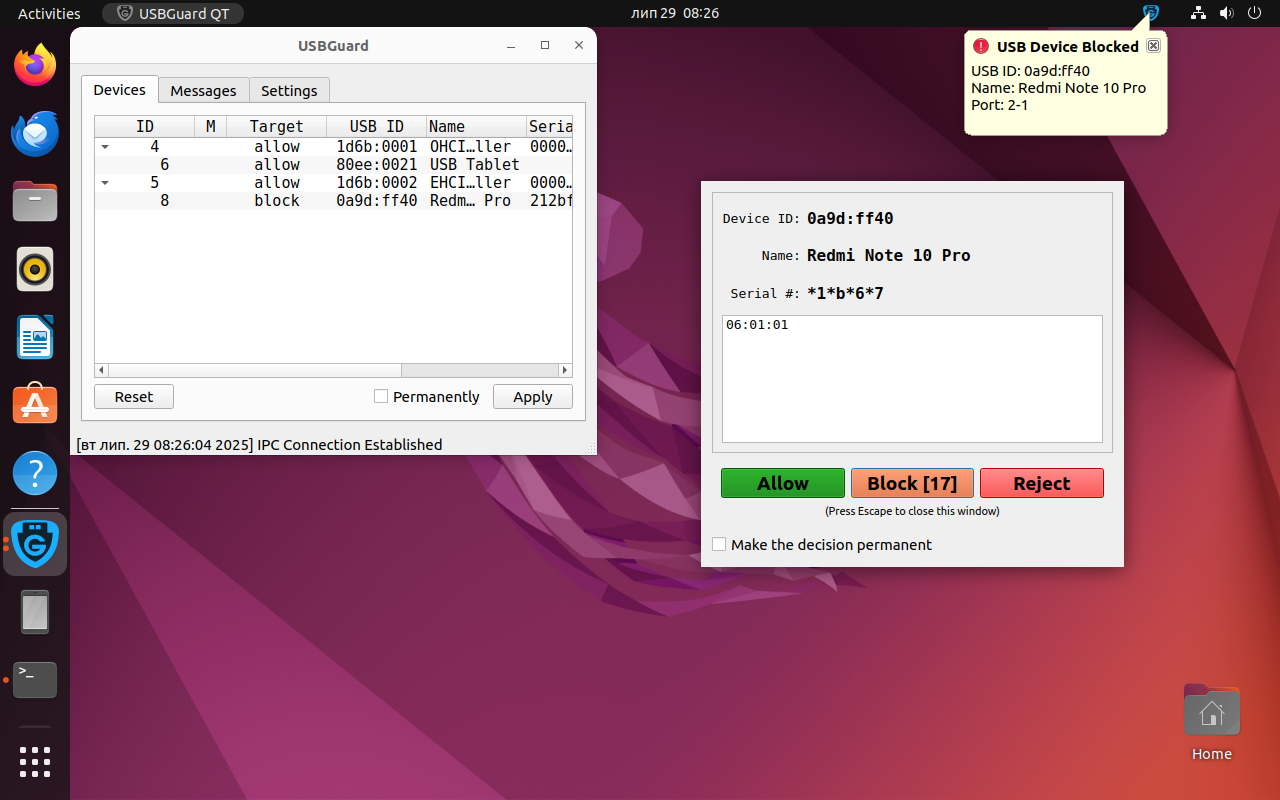This screenshot has width=1280, height=800.
Task: Open Firefox from the dock
Action: (x=35, y=66)
